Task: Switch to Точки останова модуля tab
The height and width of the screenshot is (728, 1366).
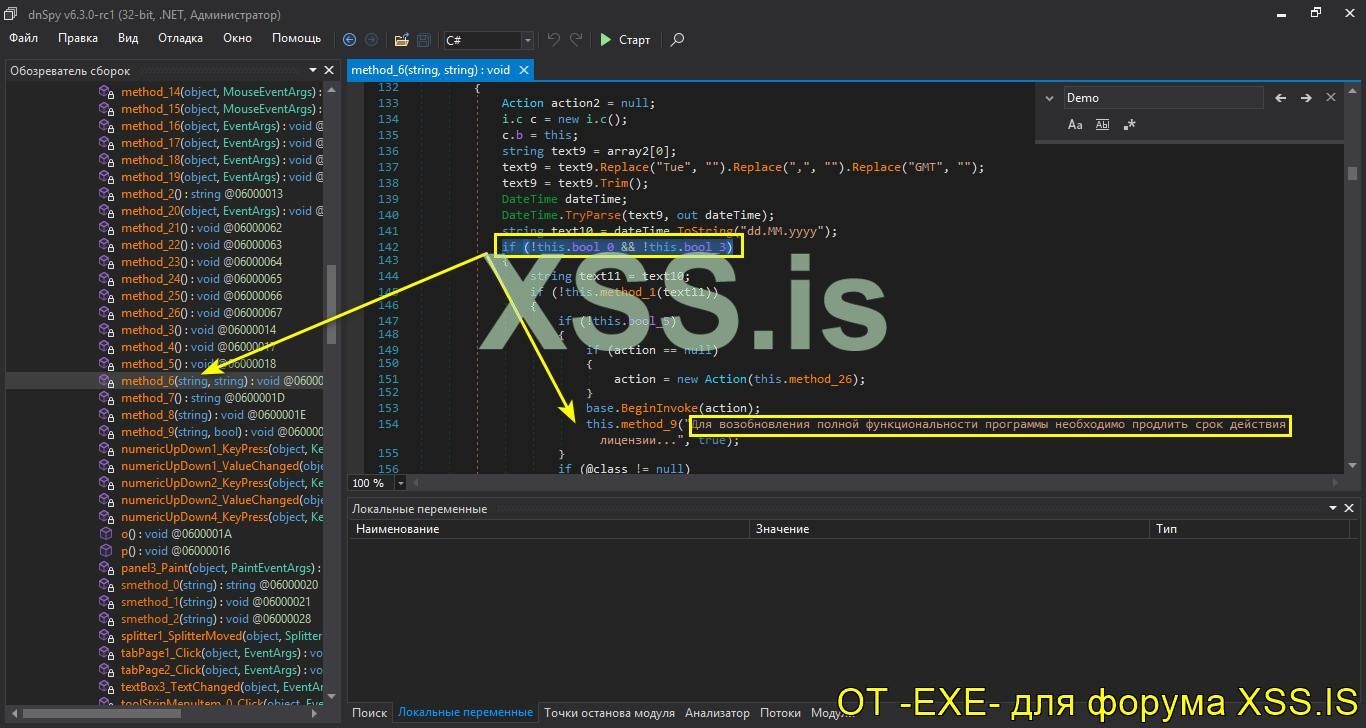Action: [x=609, y=713]
